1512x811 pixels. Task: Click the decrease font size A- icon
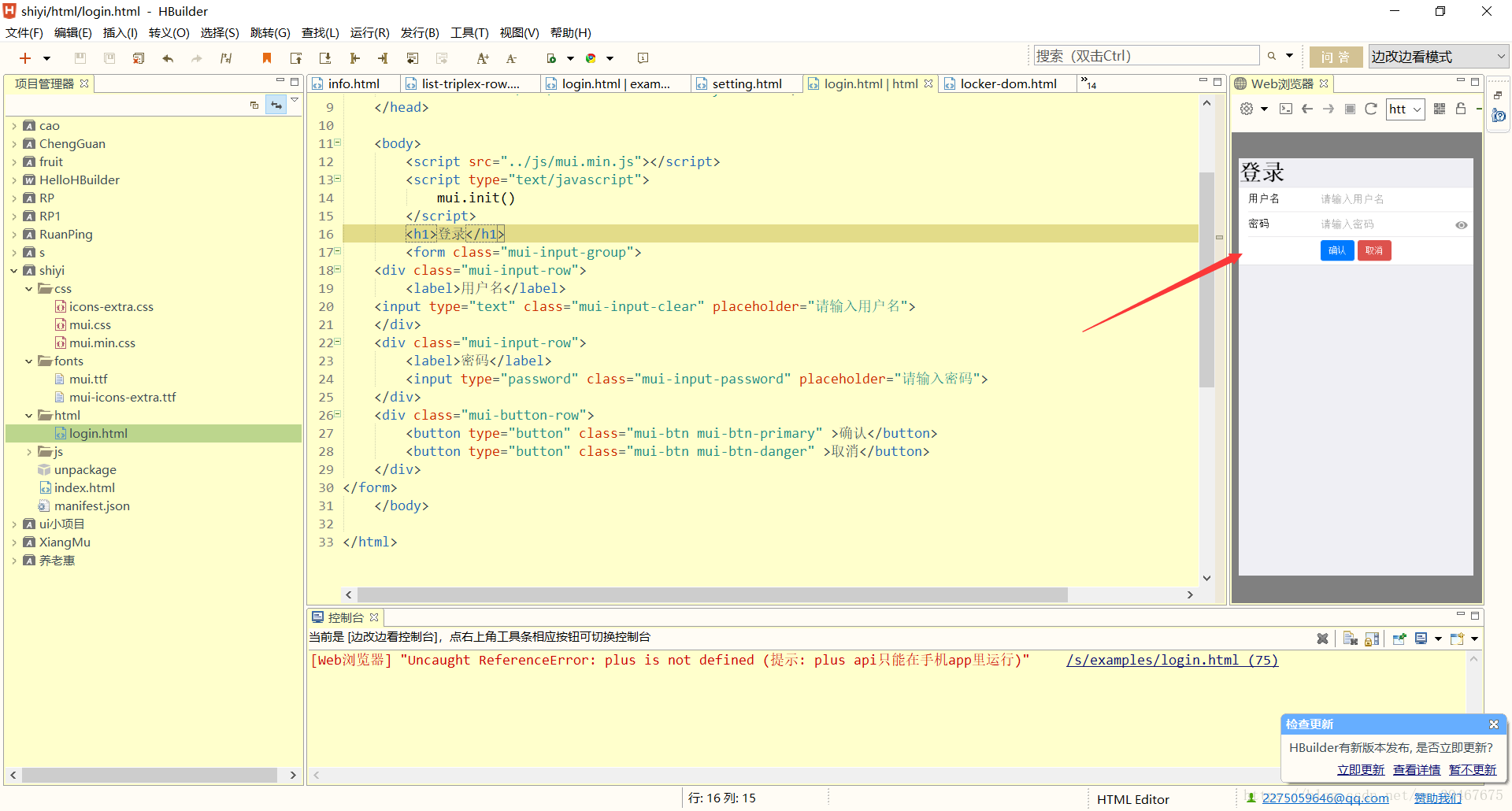click(x=511, y=58)
